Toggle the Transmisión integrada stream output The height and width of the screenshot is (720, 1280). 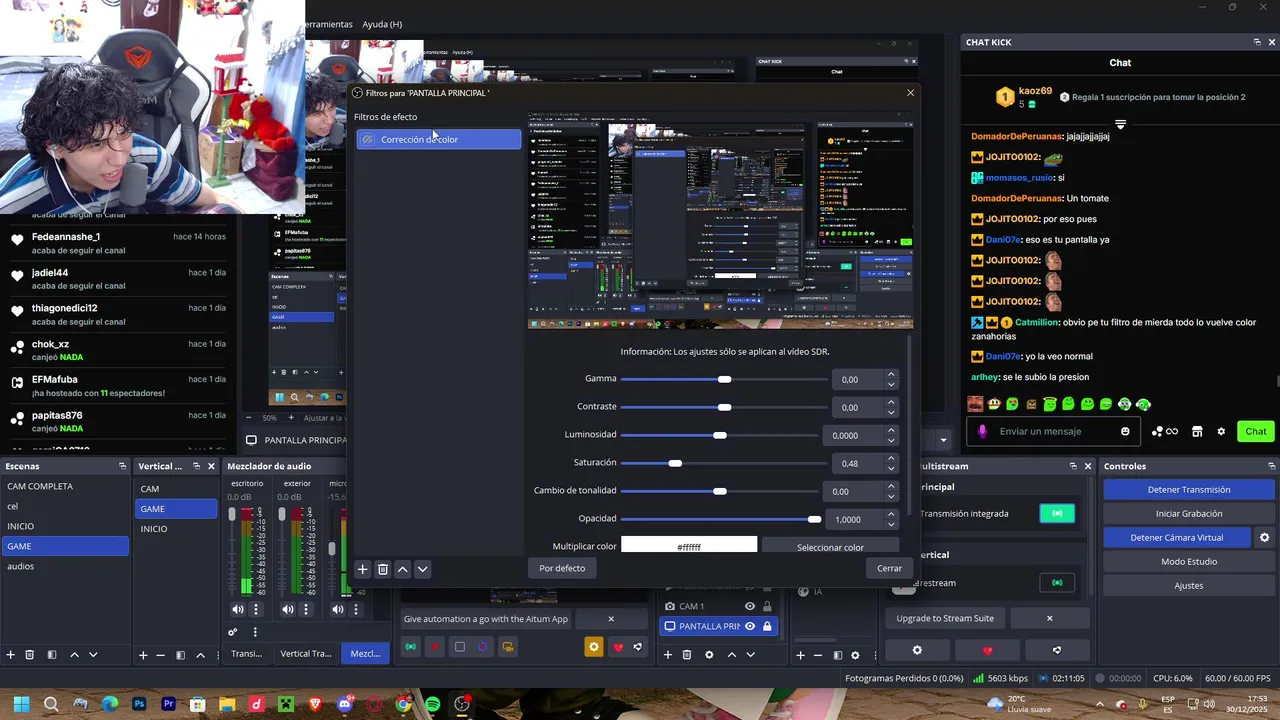pos(1057,513)
